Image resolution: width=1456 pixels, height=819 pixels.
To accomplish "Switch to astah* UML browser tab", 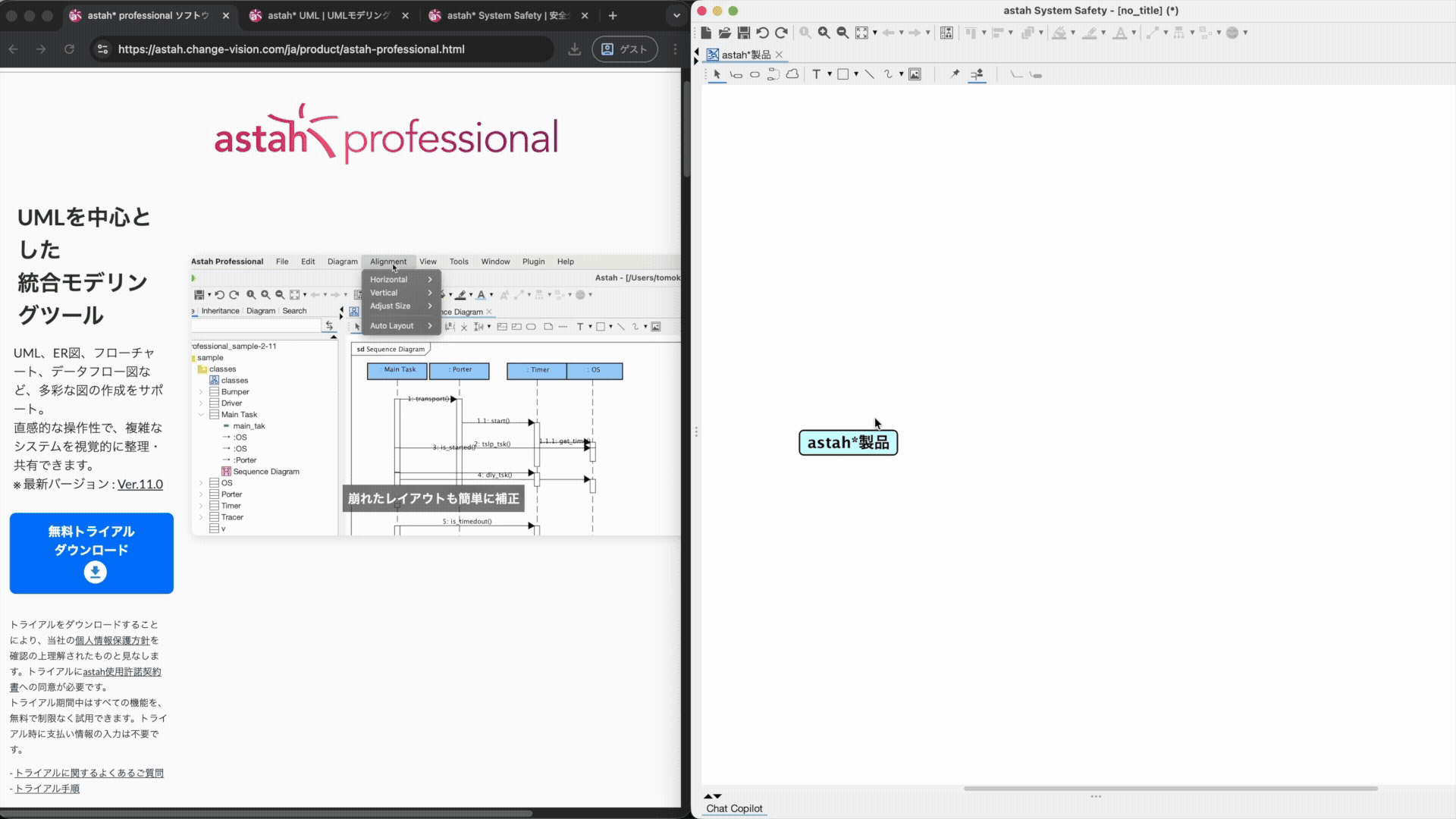I will pyautogui.click(x=328, y=15).
